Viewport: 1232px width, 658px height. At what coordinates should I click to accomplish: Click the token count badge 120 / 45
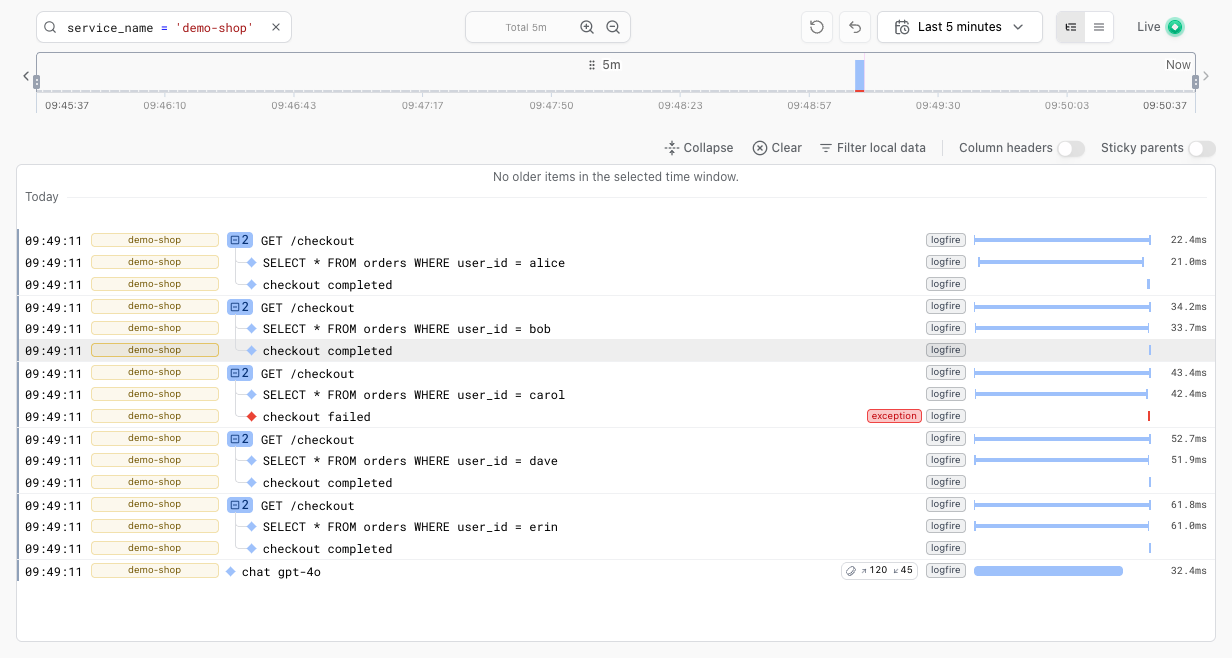[x=879, y=571]
